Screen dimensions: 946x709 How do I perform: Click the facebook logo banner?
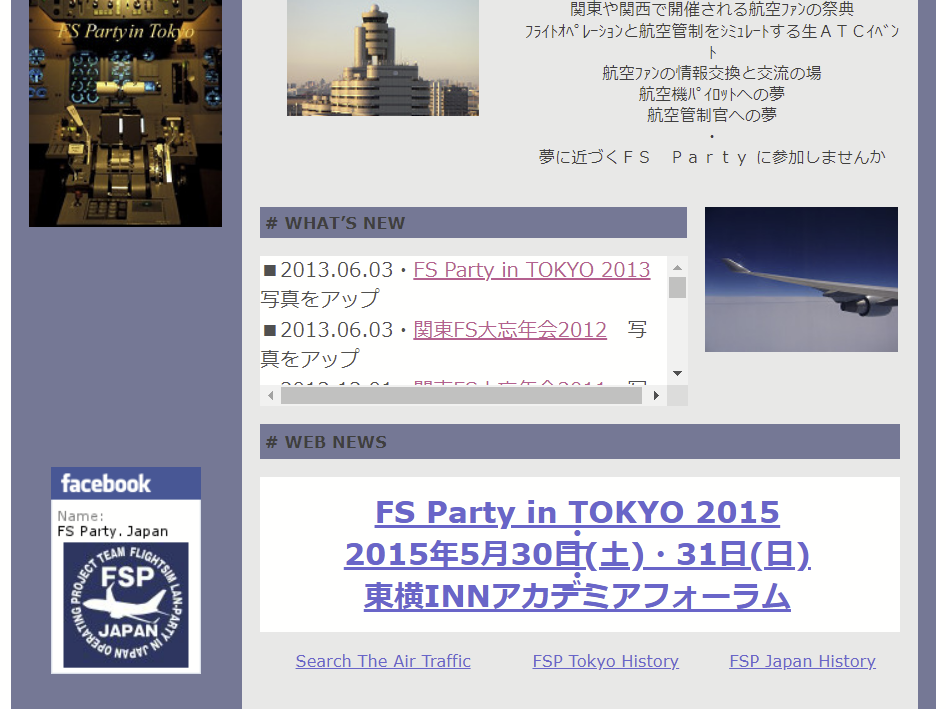(x=126, y=483)
